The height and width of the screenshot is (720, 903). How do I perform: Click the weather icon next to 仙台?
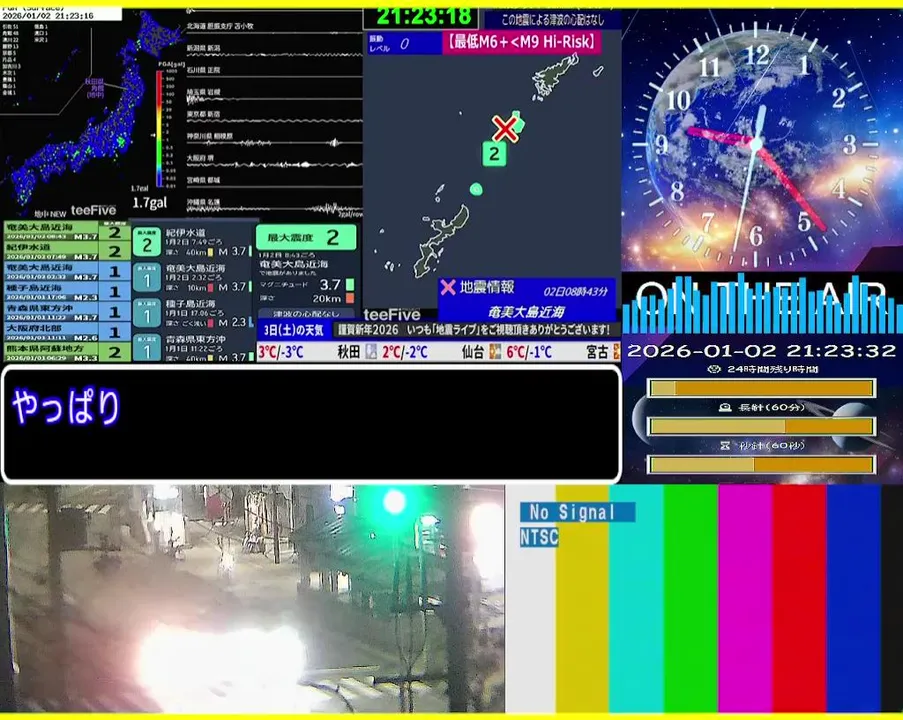click(x=495, y=351)
